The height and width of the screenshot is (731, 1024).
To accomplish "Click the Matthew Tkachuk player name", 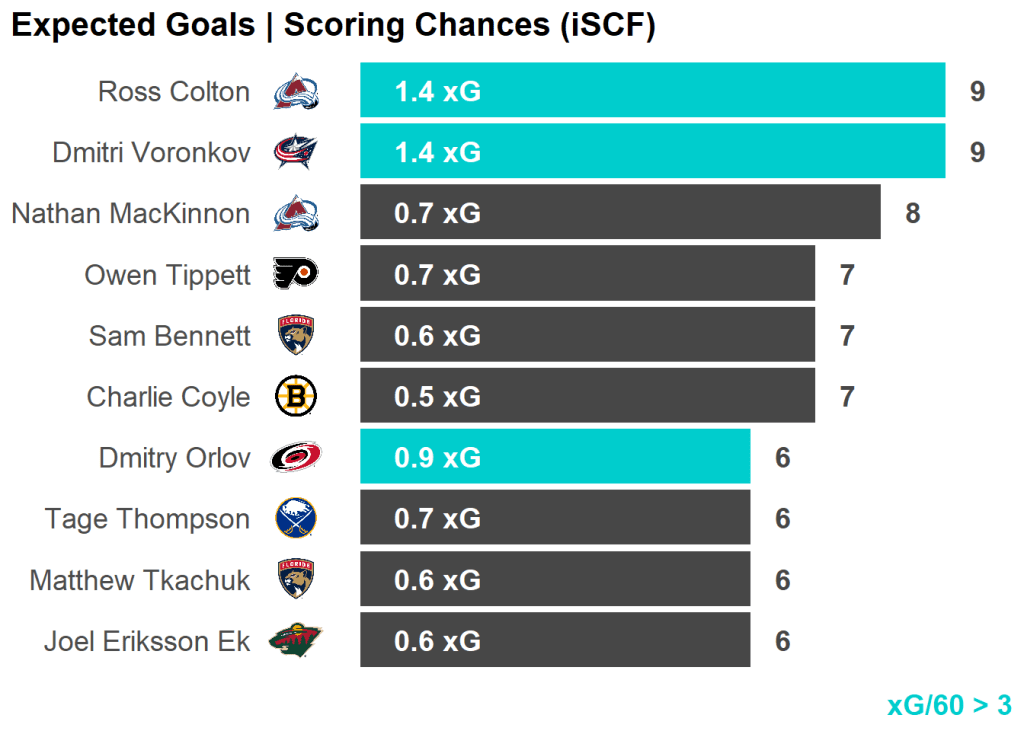I will click(140, 580).
